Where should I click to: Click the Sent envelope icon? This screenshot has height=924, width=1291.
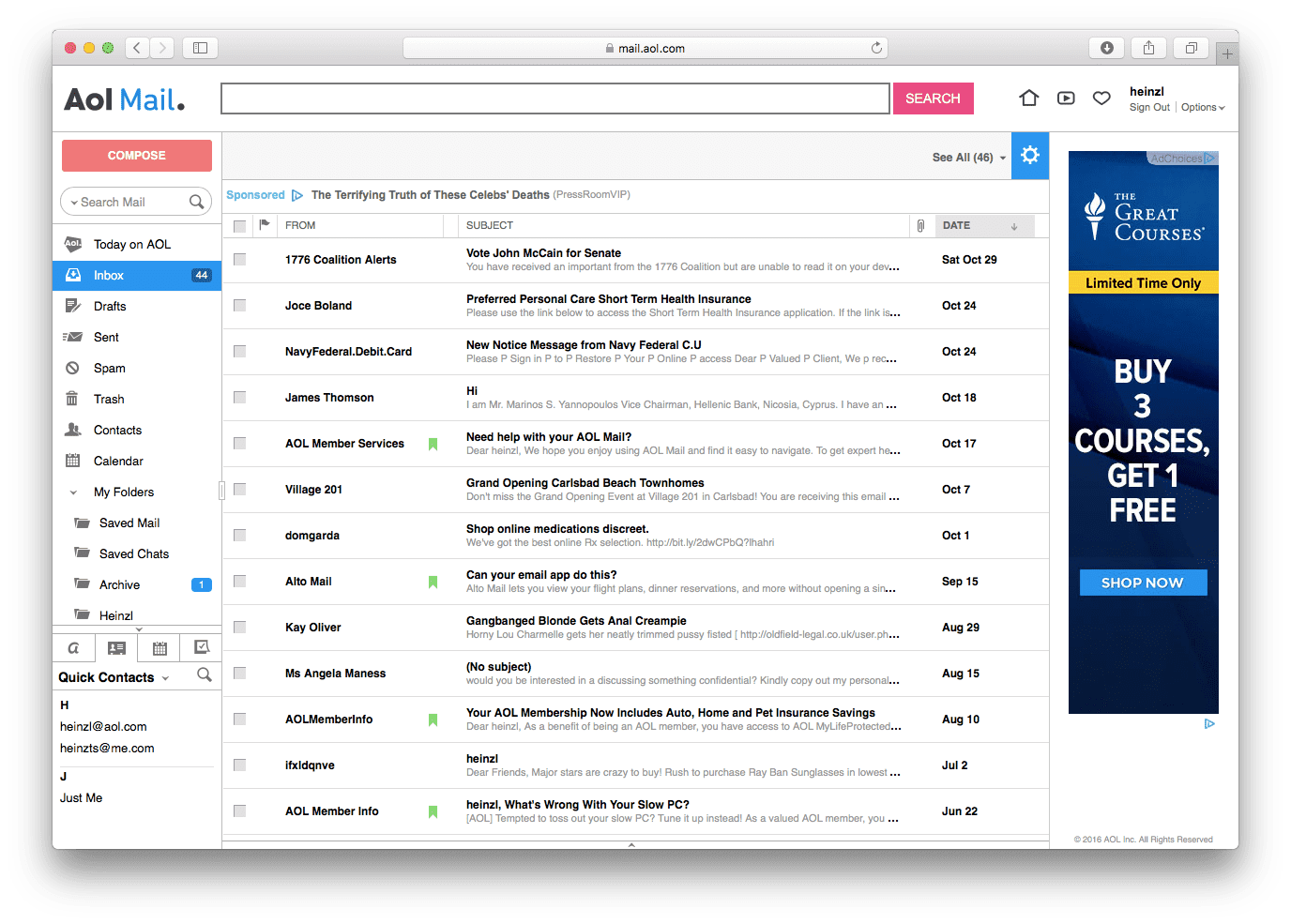tap(72, 337)
